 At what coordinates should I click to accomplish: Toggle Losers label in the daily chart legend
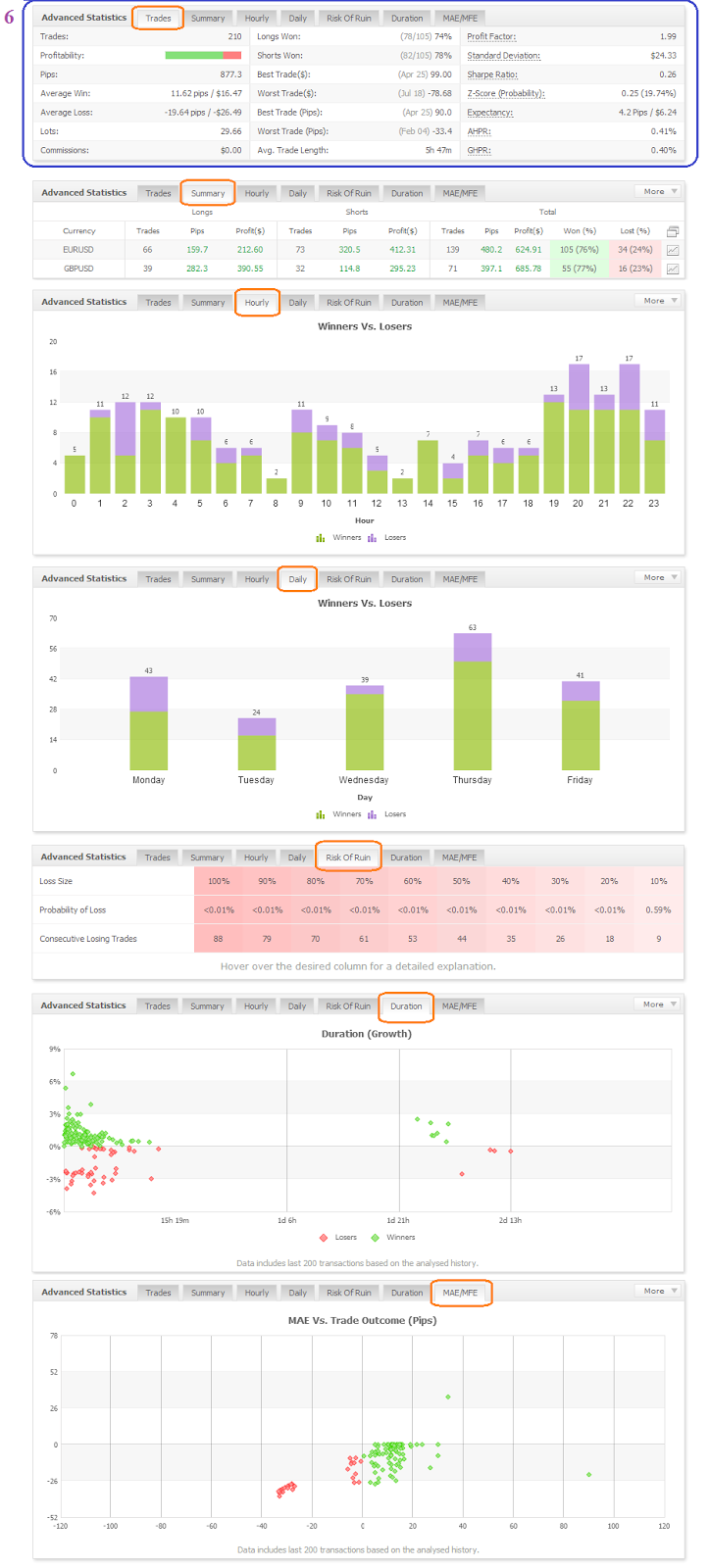tap(395, 813)
